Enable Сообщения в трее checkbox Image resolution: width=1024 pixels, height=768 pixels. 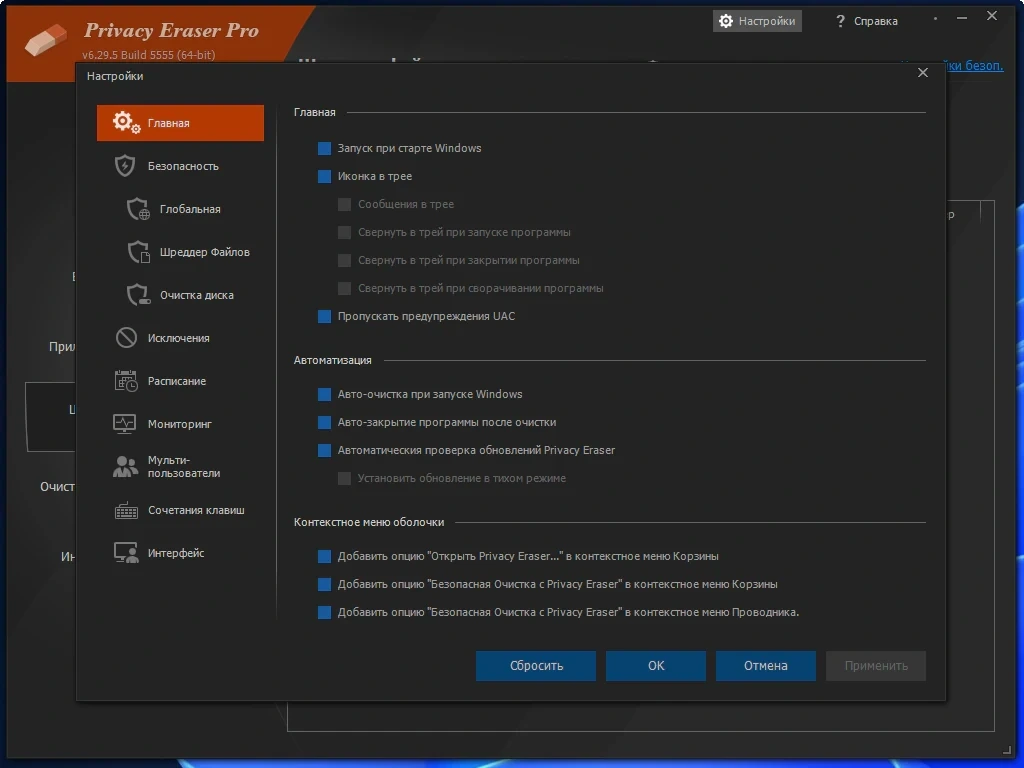344,204
